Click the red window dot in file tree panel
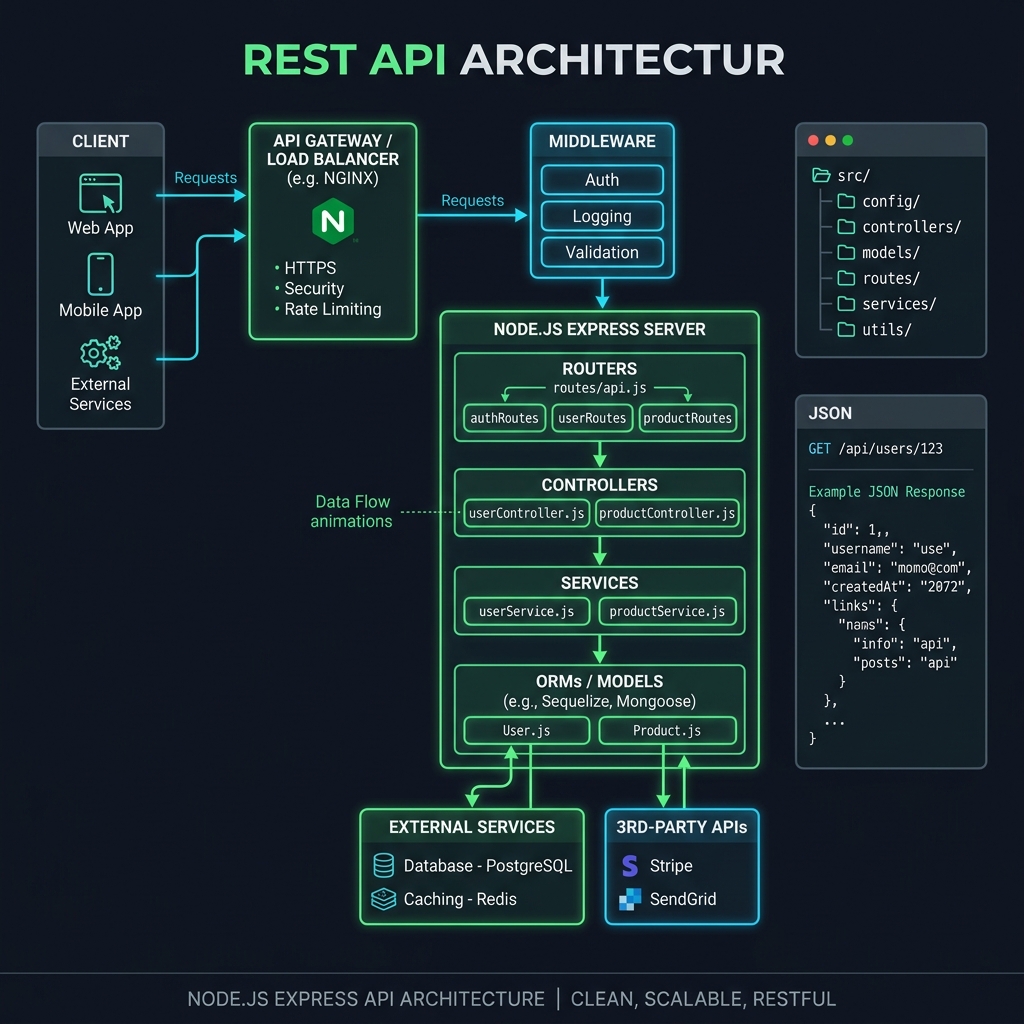Image resolution: width=1024 pixels, height=1024 pixels. 813,140
